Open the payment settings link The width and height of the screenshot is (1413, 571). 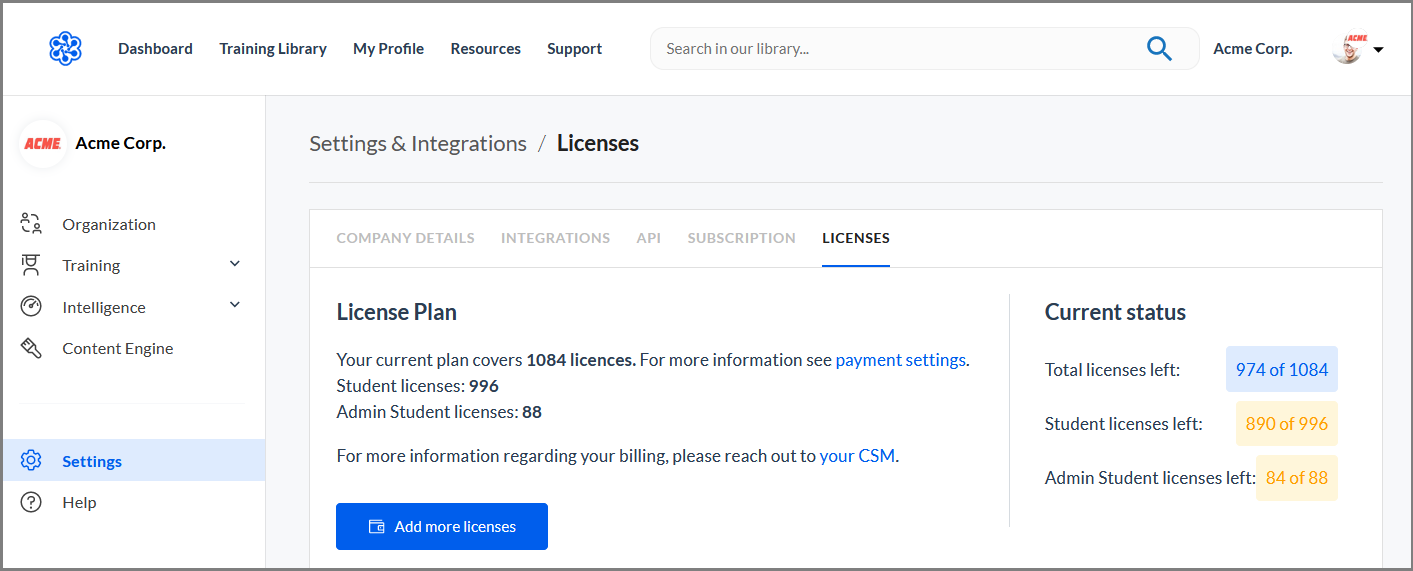901,360
